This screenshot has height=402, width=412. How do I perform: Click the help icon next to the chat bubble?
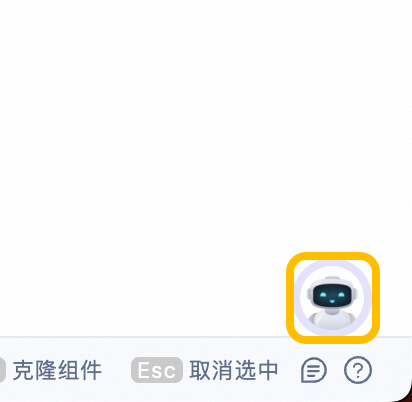coord(358,370)
